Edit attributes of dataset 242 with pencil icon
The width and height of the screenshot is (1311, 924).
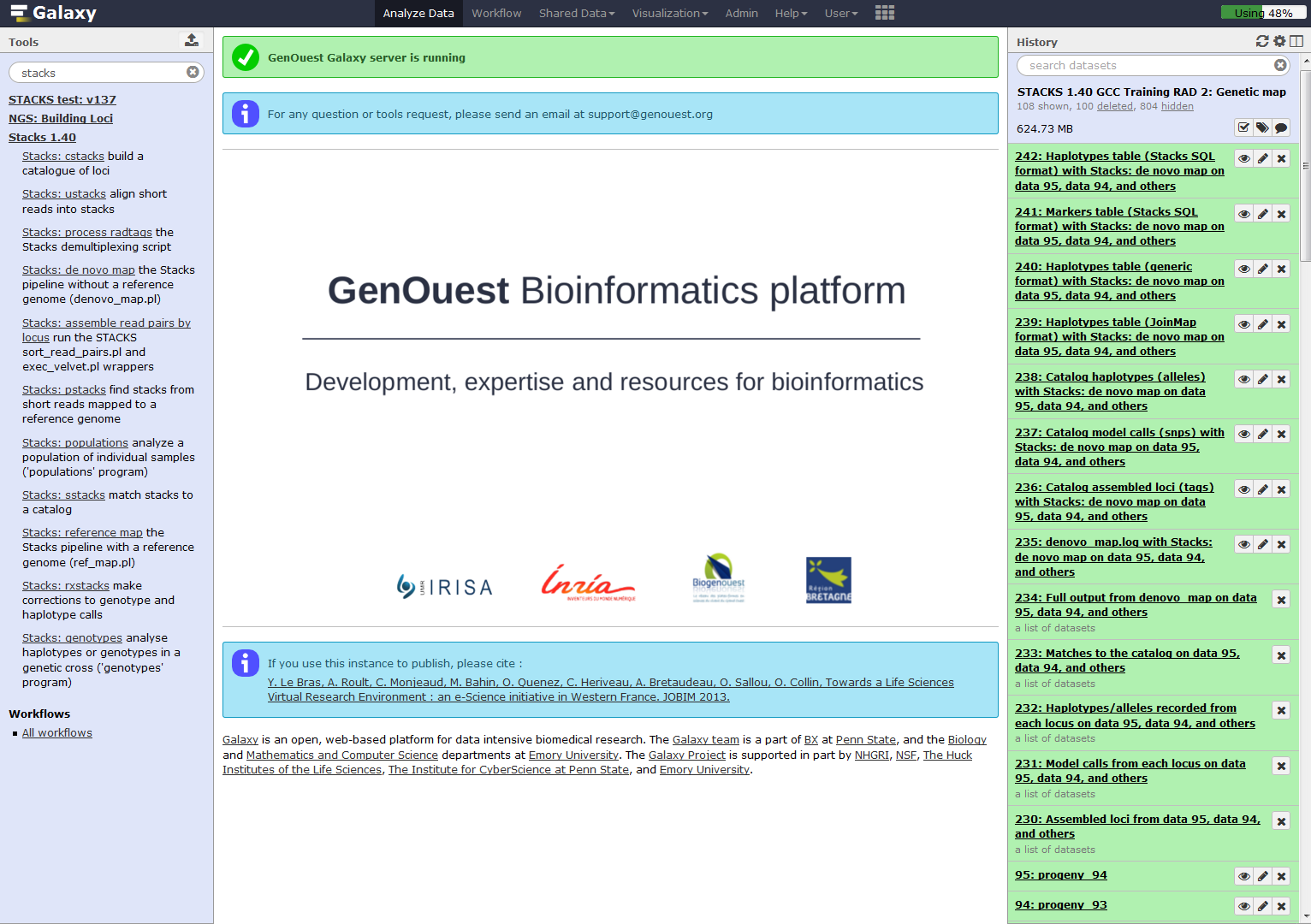1263,158
